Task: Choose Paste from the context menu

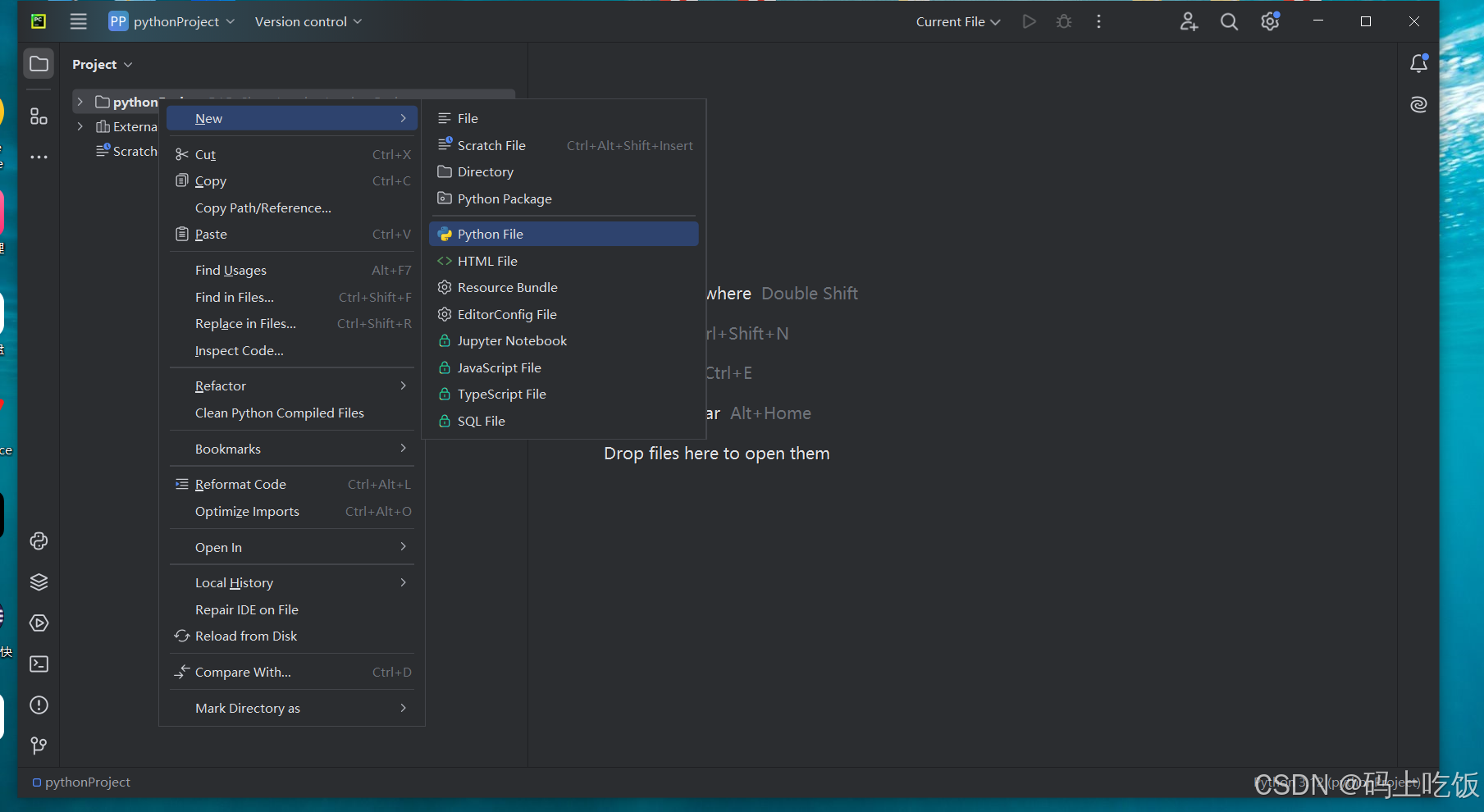Action: (292, 235)
